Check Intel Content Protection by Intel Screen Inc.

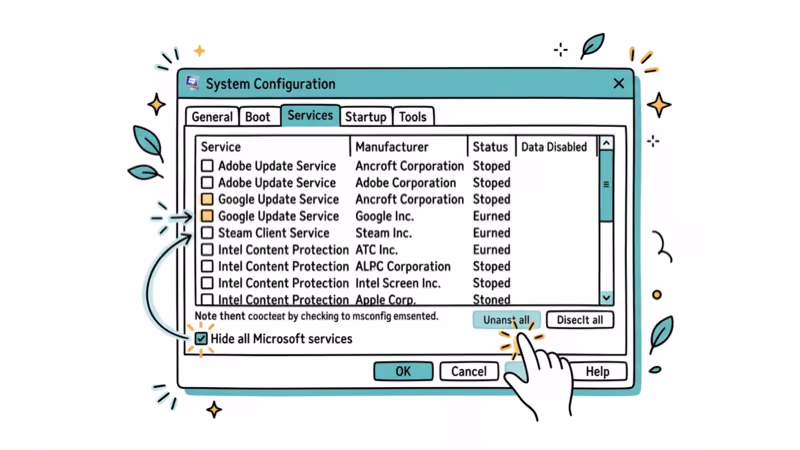(x=207, y=283)
